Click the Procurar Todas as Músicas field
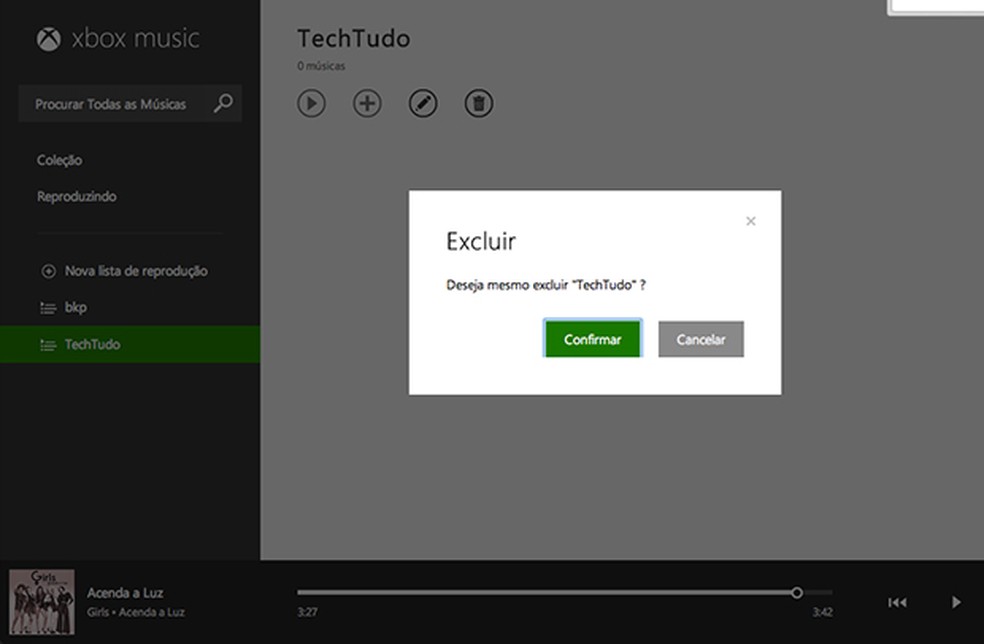The width and height of the screenshot is (984, 644). coord(130,104)
